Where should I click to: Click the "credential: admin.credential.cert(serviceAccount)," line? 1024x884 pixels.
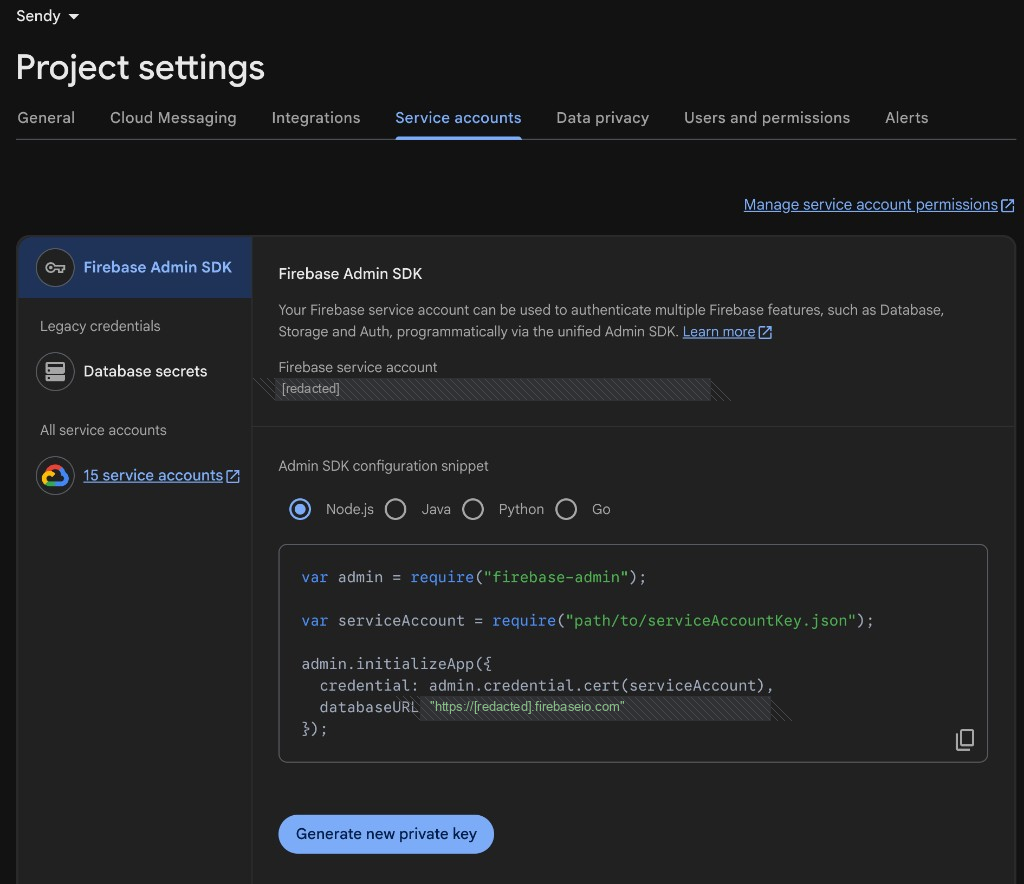(546, 686)
